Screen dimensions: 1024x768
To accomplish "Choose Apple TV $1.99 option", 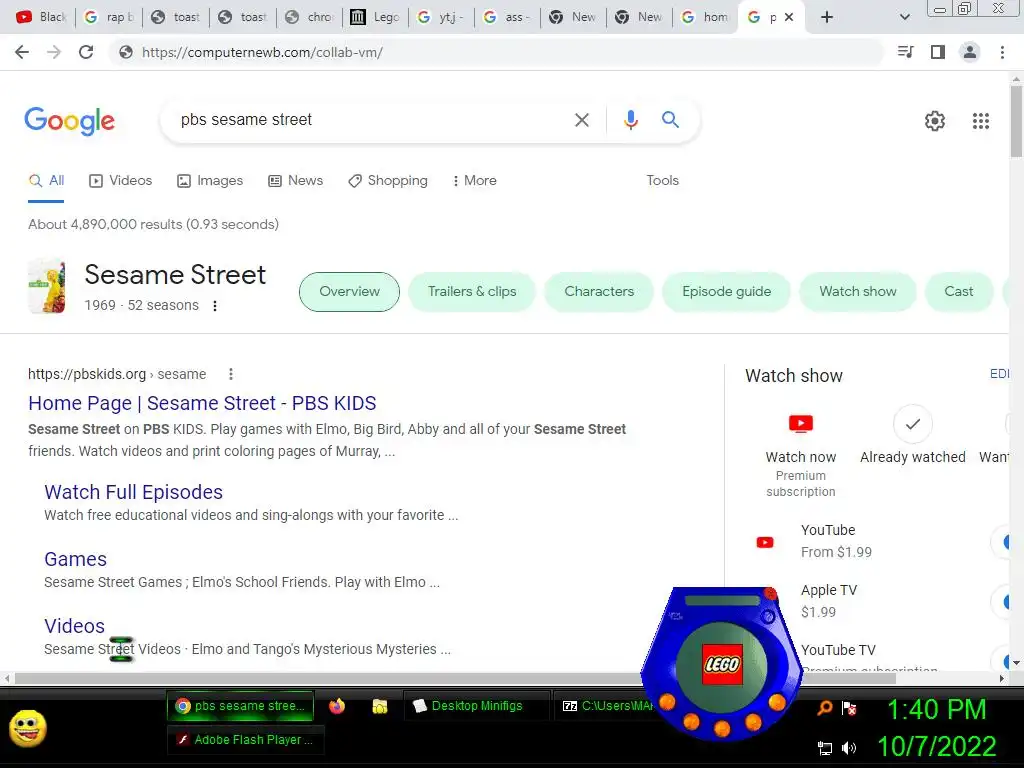I will coord(828,601).
